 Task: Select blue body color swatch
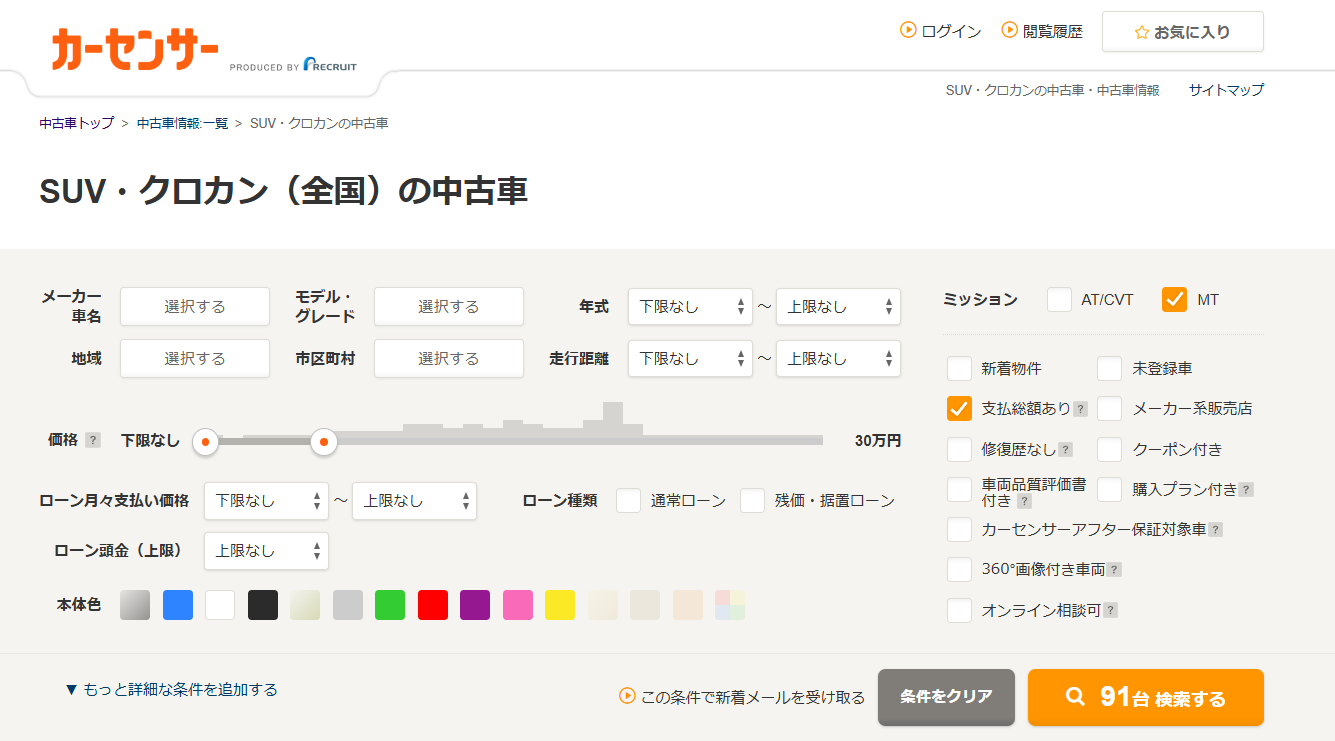click(x=177, y=605)
